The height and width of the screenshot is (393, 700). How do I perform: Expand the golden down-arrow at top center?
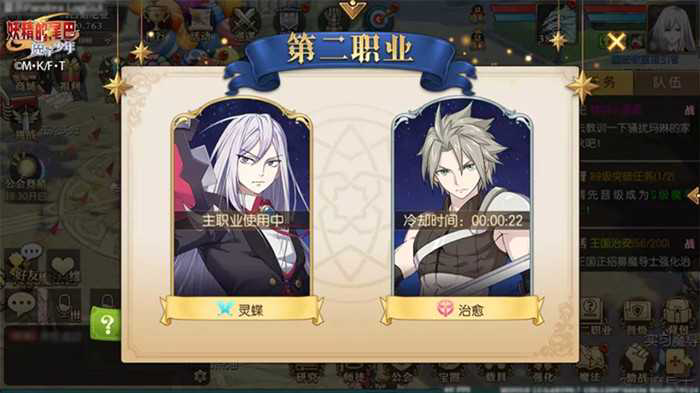point(352,9)
